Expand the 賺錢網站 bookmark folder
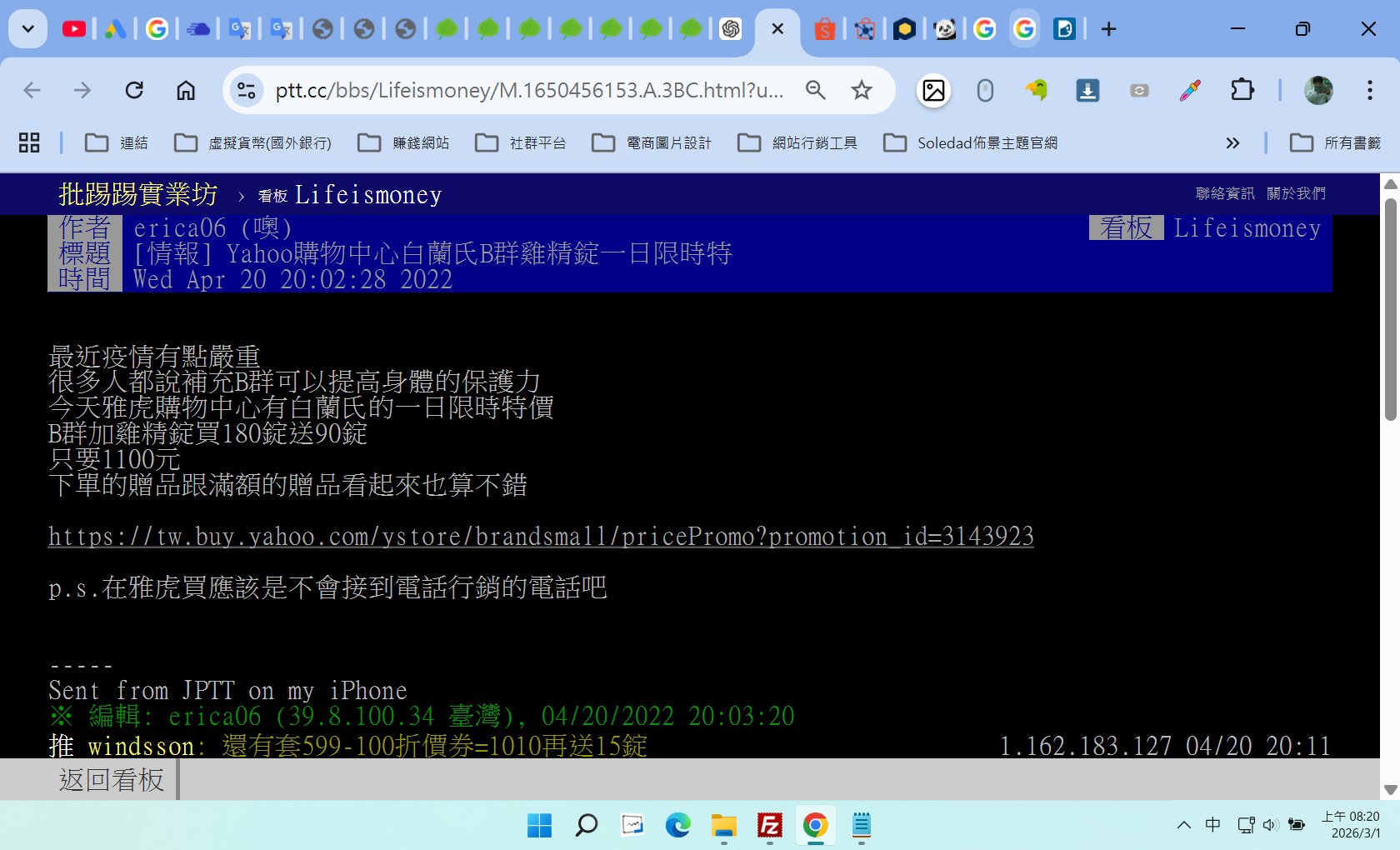This screenshot has height=850, width=1400. [403, 143]
